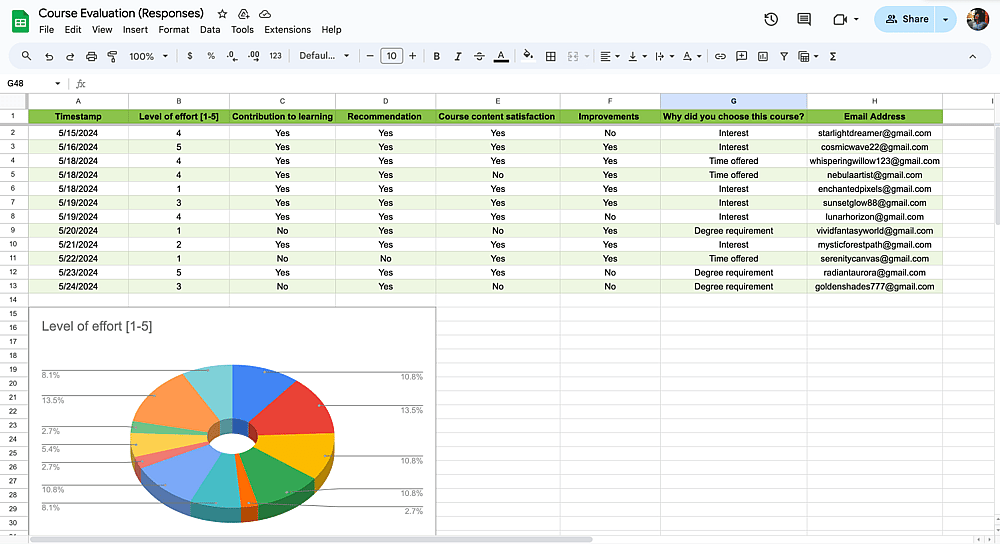Open the Help menu

(331, 29)
